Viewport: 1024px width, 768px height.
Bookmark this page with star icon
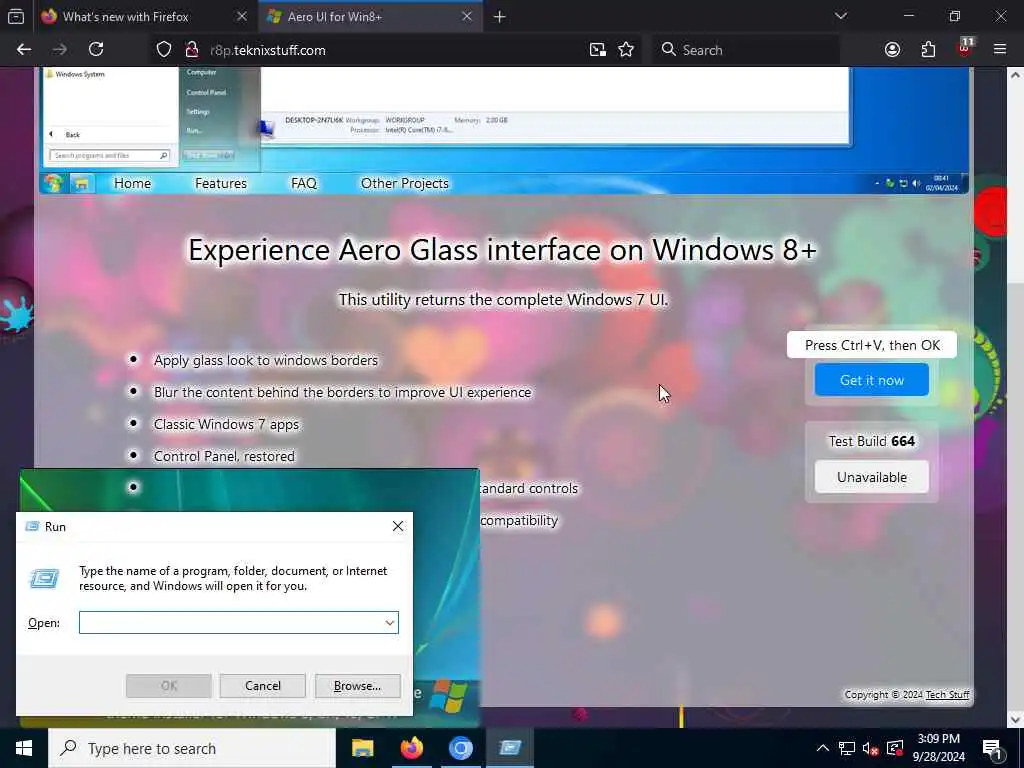point(626,50)
